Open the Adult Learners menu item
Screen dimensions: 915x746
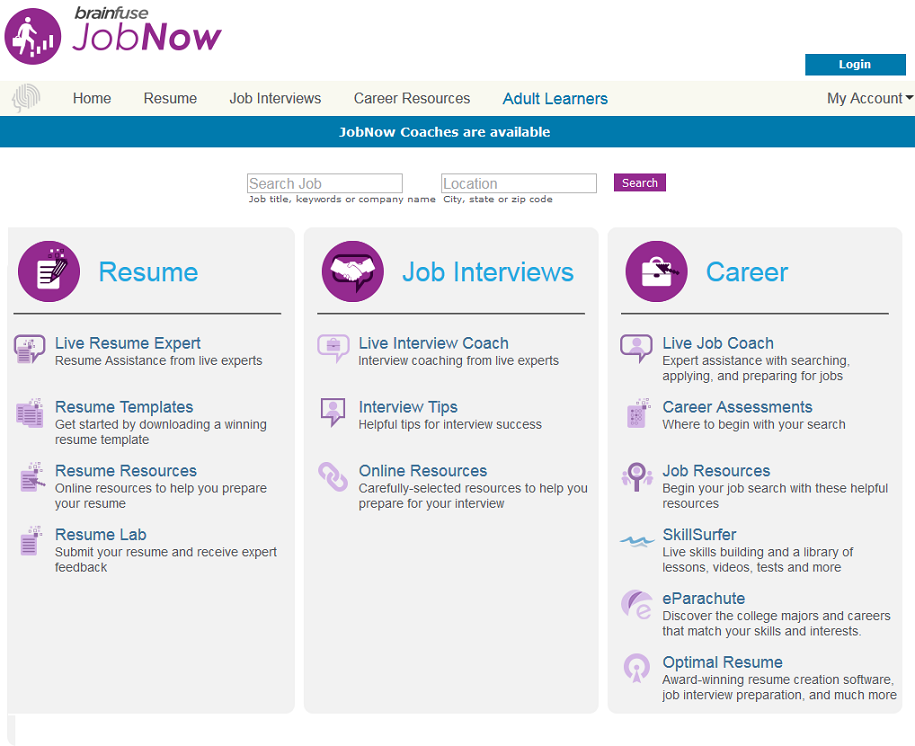(x=555, y=98)
